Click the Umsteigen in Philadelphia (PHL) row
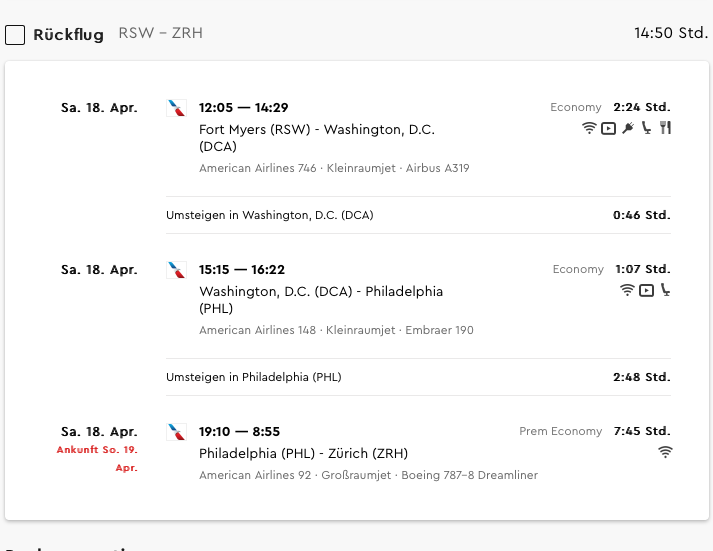Screen dimensions: 713x551 coord(418,377)
